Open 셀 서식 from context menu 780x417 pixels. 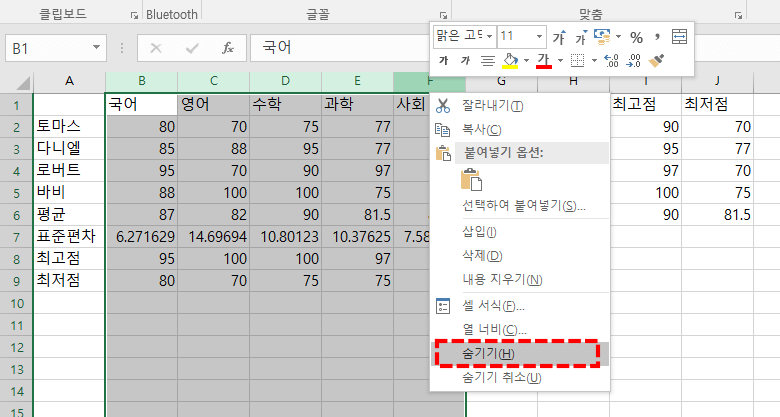(520, 306)
